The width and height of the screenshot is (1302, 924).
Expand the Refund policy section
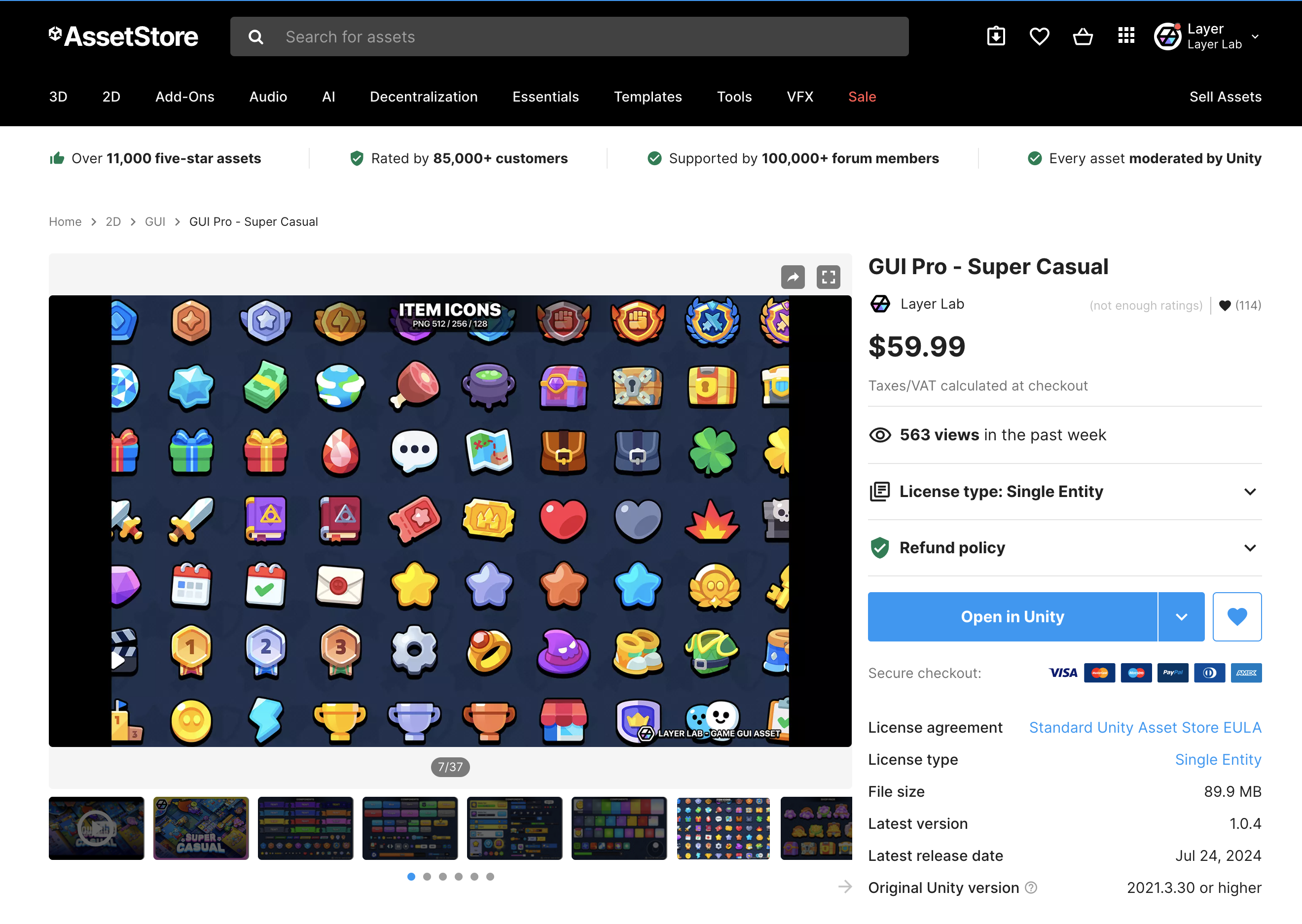point(1064,547)
